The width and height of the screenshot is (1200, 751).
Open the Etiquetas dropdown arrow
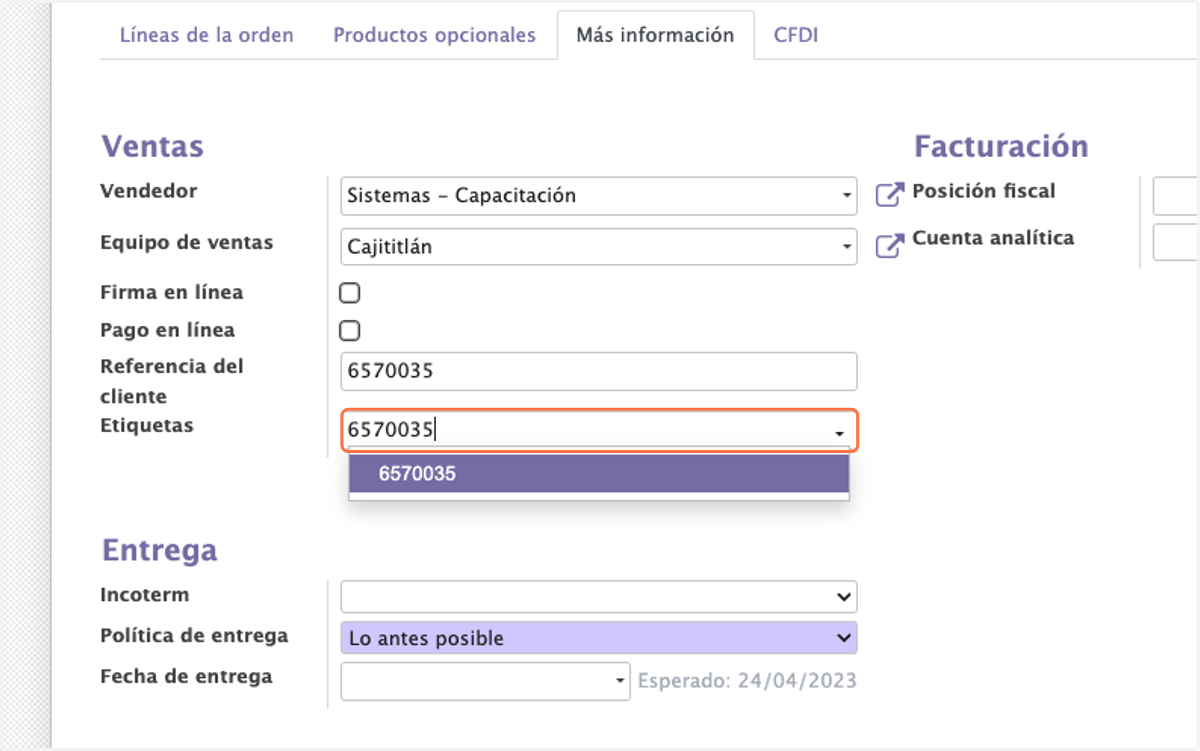[838, 432]
